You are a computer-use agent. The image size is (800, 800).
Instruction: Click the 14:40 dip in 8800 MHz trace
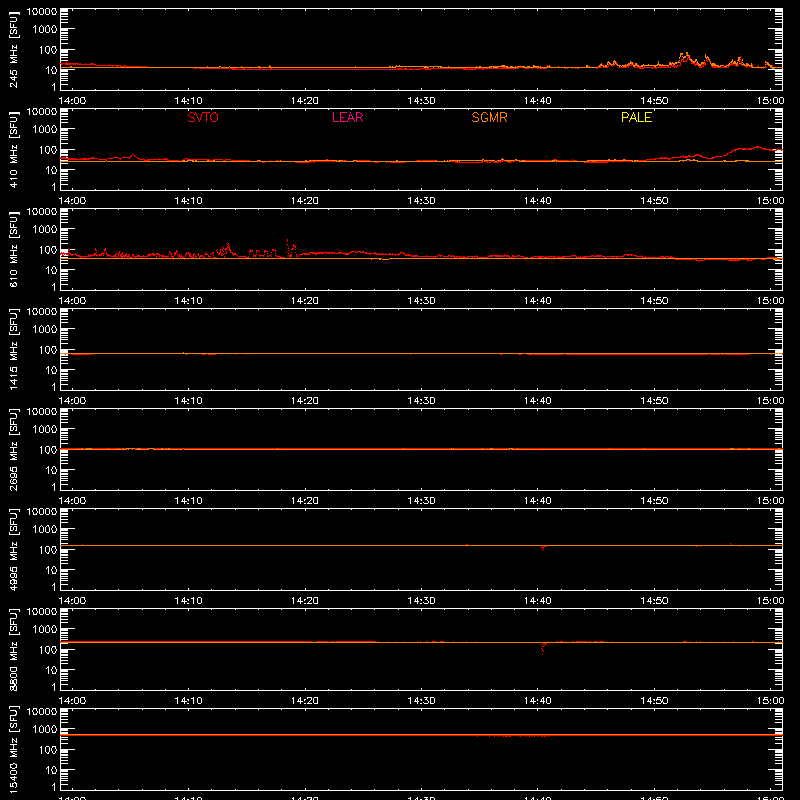click(x=543, y=648)
